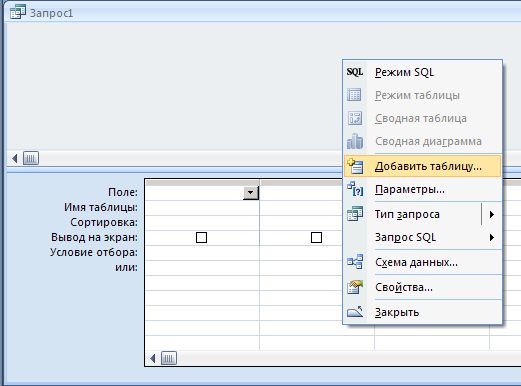
Task: Click the Запрос1 query icon in title
Action: tap(18, 12)
